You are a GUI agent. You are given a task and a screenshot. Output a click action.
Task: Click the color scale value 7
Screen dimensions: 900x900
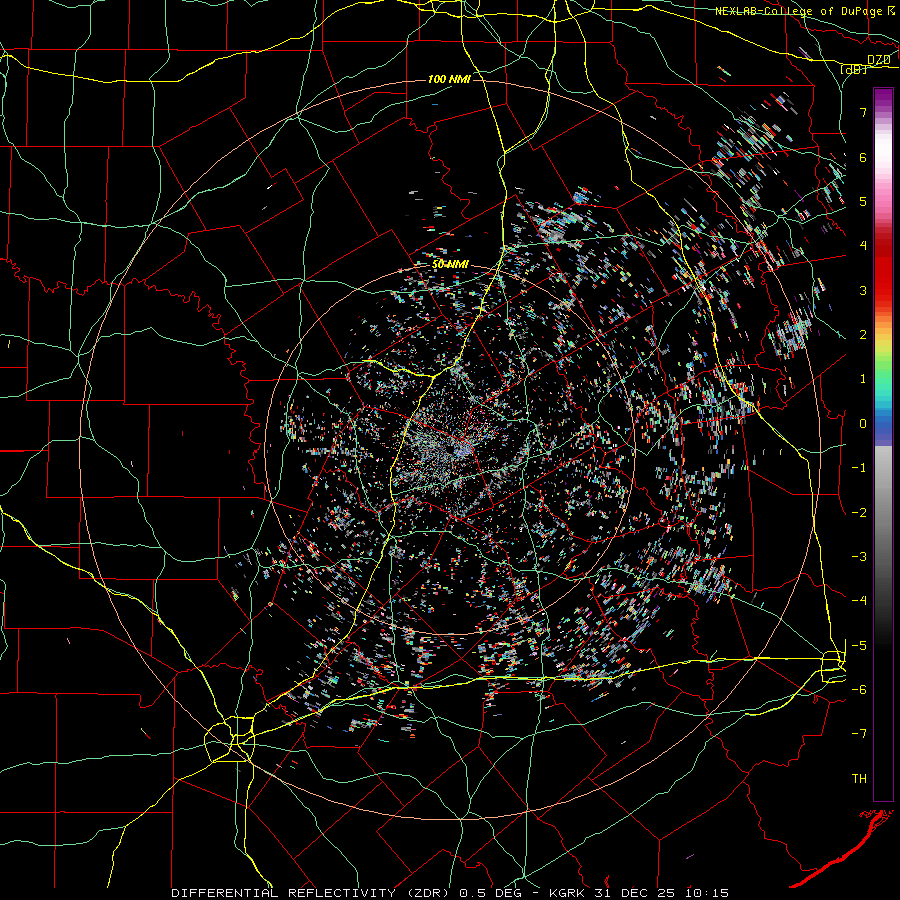click(x=863, y=112)
